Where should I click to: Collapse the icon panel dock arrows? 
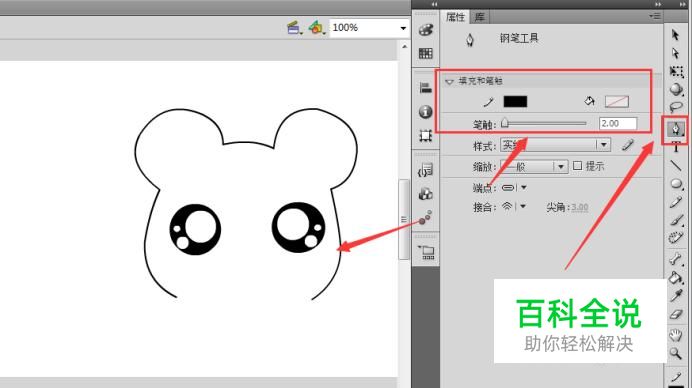click(x=434, y=4)
